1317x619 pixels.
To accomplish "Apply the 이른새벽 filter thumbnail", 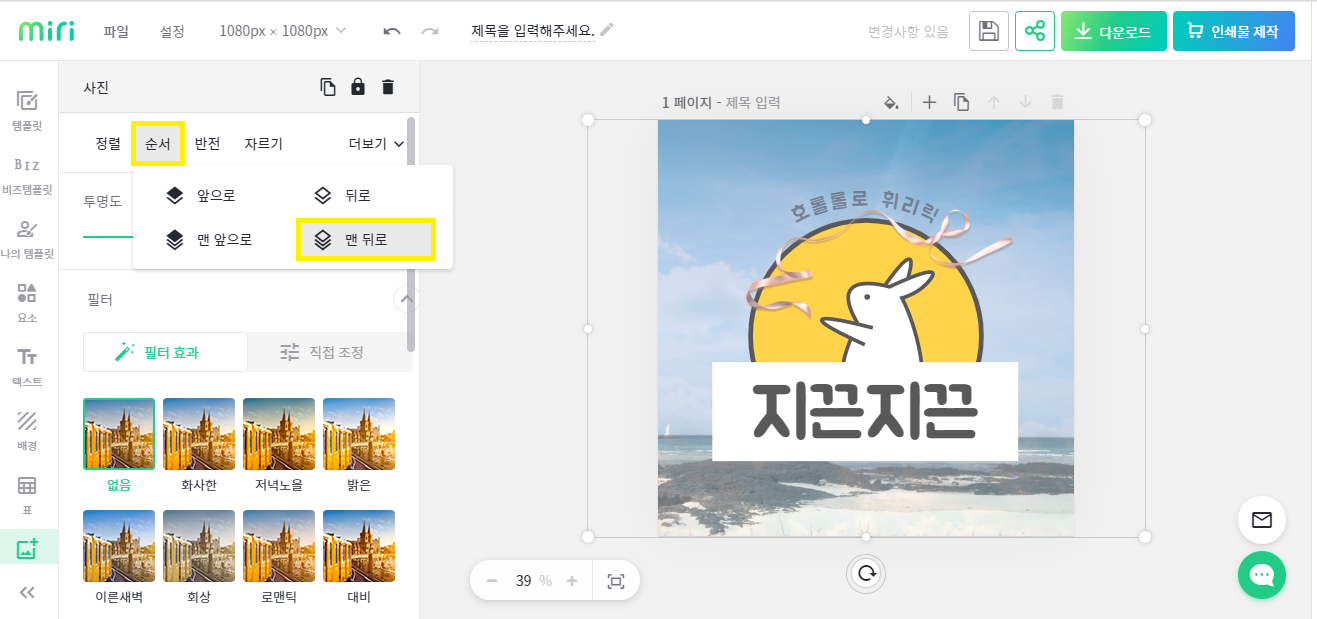I will 119,546.
